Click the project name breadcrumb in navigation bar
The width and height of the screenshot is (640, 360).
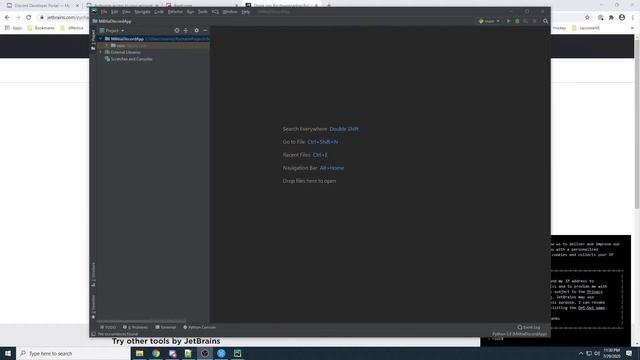pos(112,21)
